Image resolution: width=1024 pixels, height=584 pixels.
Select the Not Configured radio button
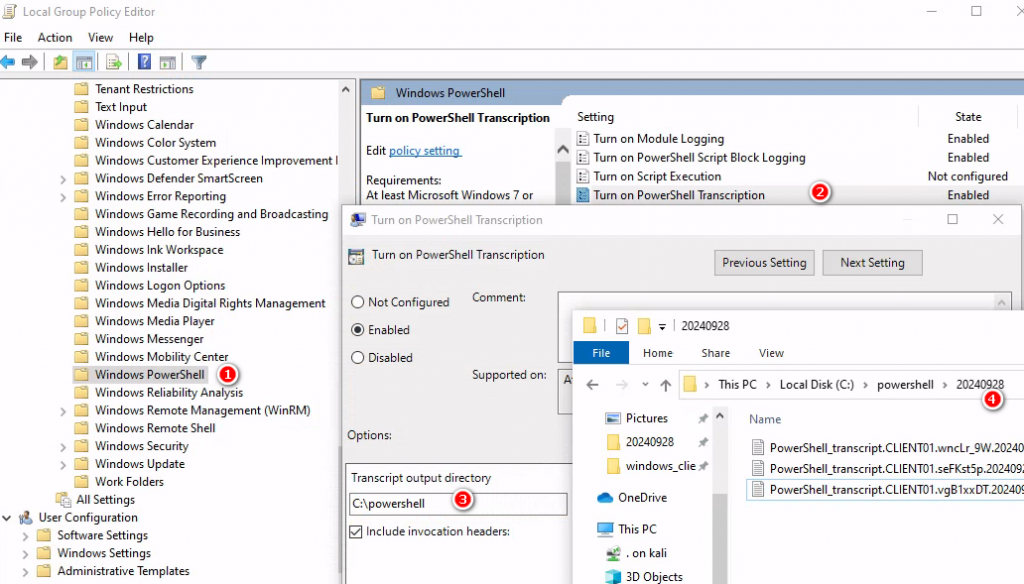click(357, 302)
